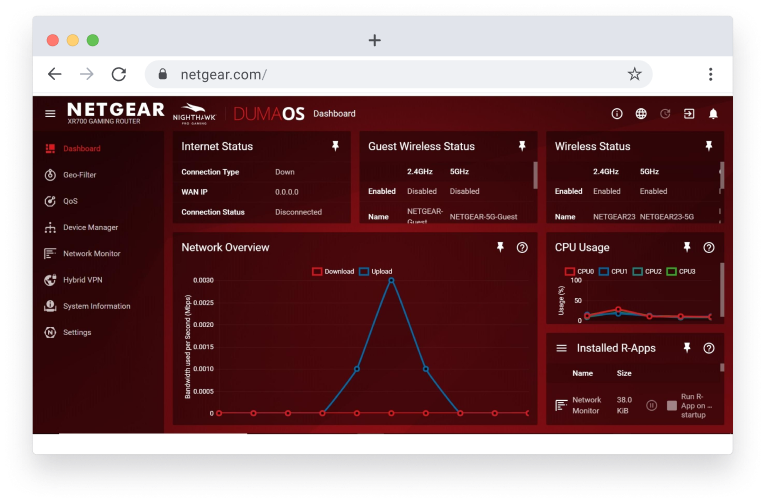Screen dimensions: 765x503
Task: Click the QoS gauge icon
Action: [50, 201]
